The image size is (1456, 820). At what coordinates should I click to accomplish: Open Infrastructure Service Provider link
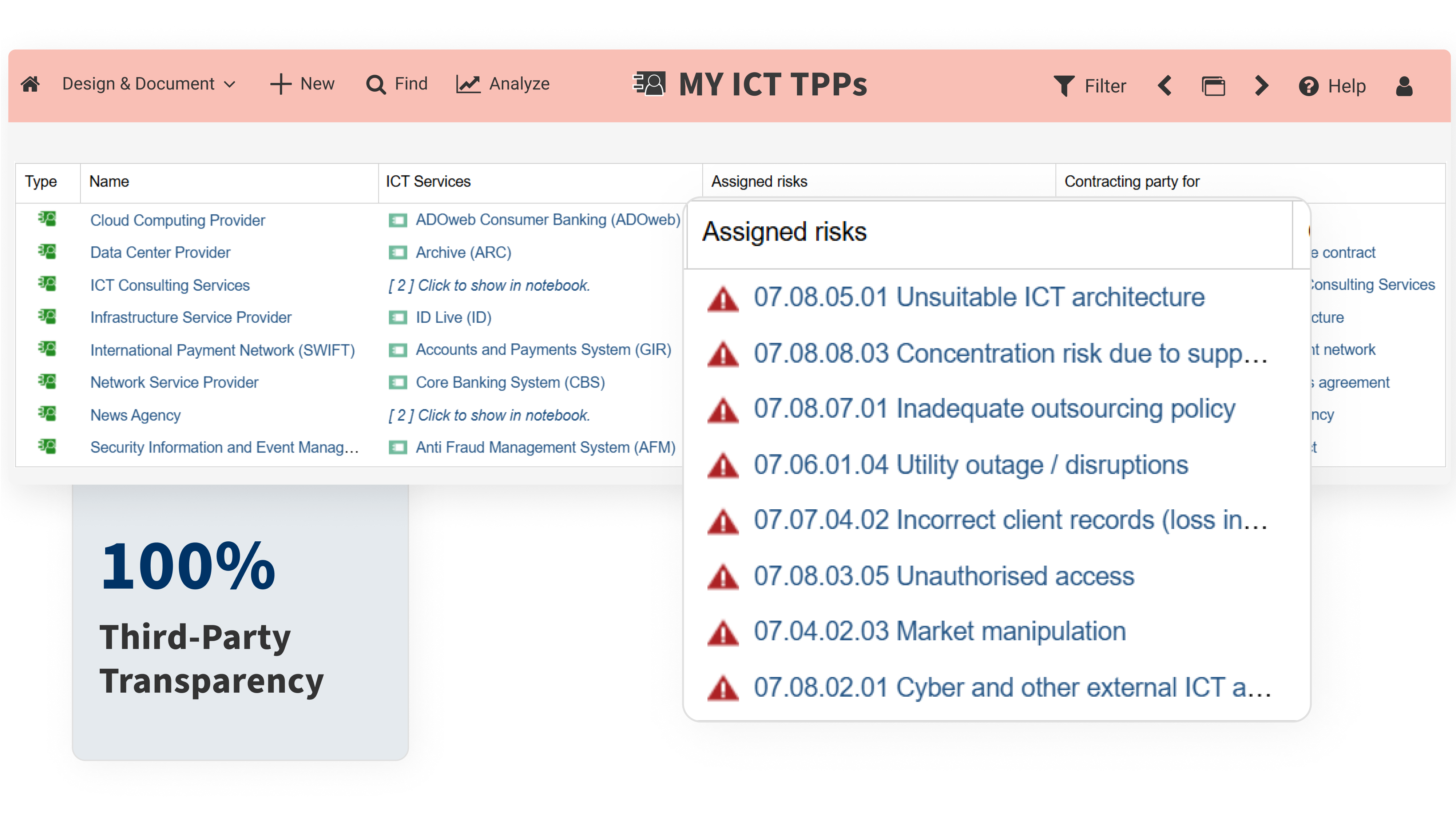190,317
